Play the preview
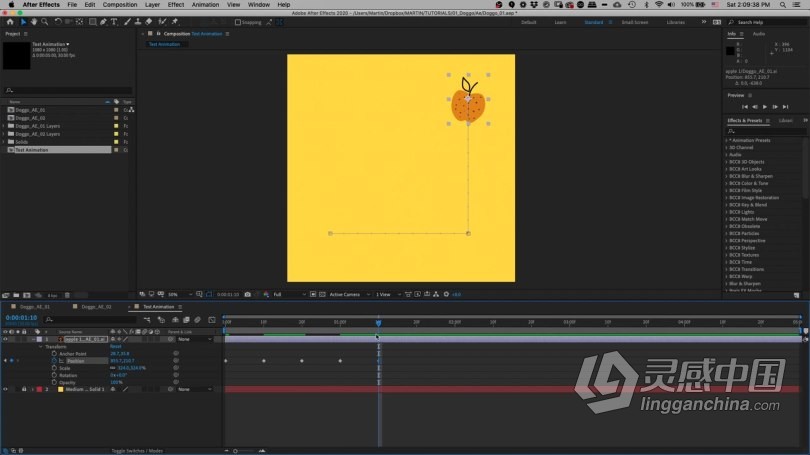The height and width of the screenshot is (455, 810). [765, 107]
